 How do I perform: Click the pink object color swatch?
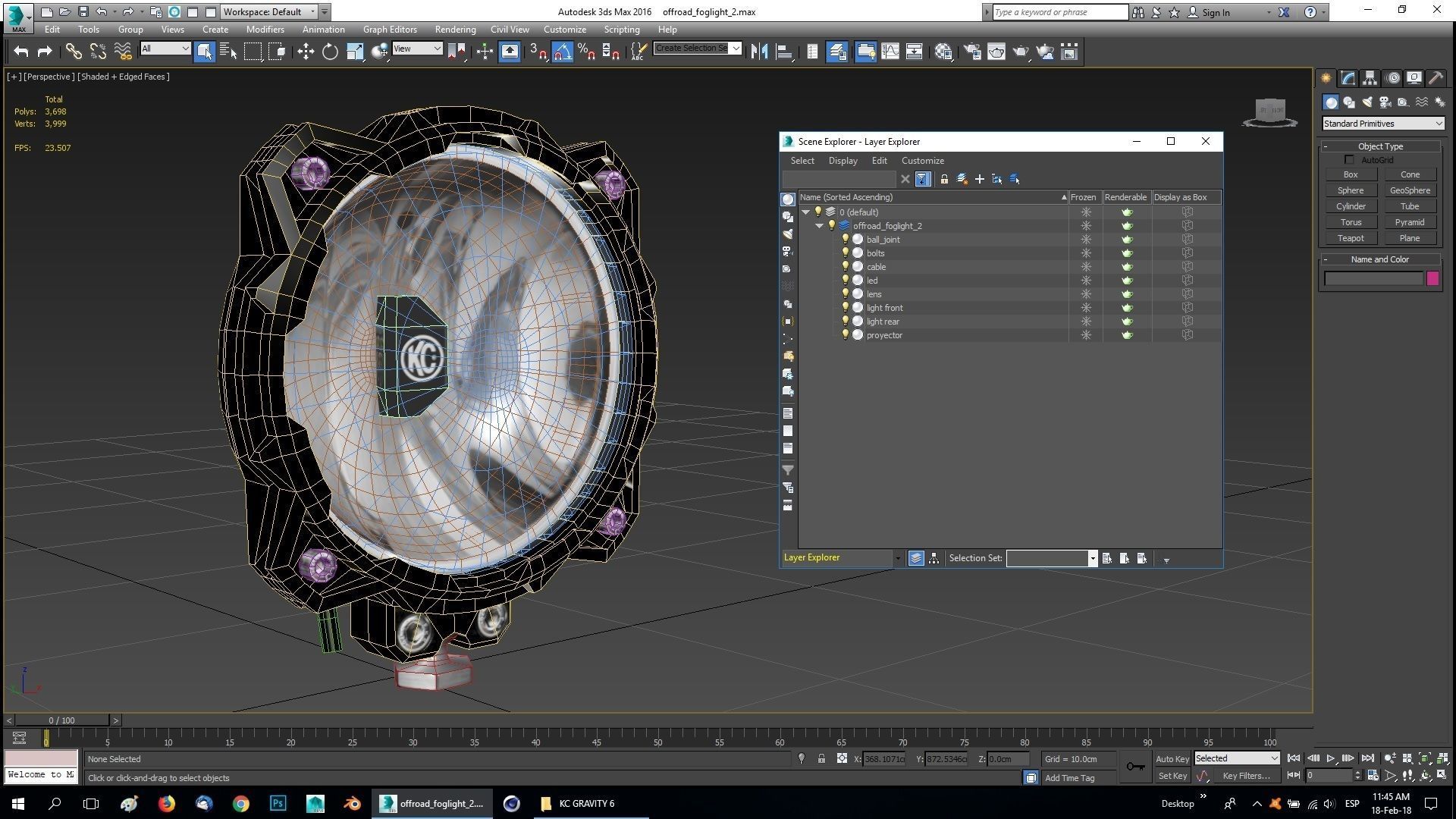1432,278
